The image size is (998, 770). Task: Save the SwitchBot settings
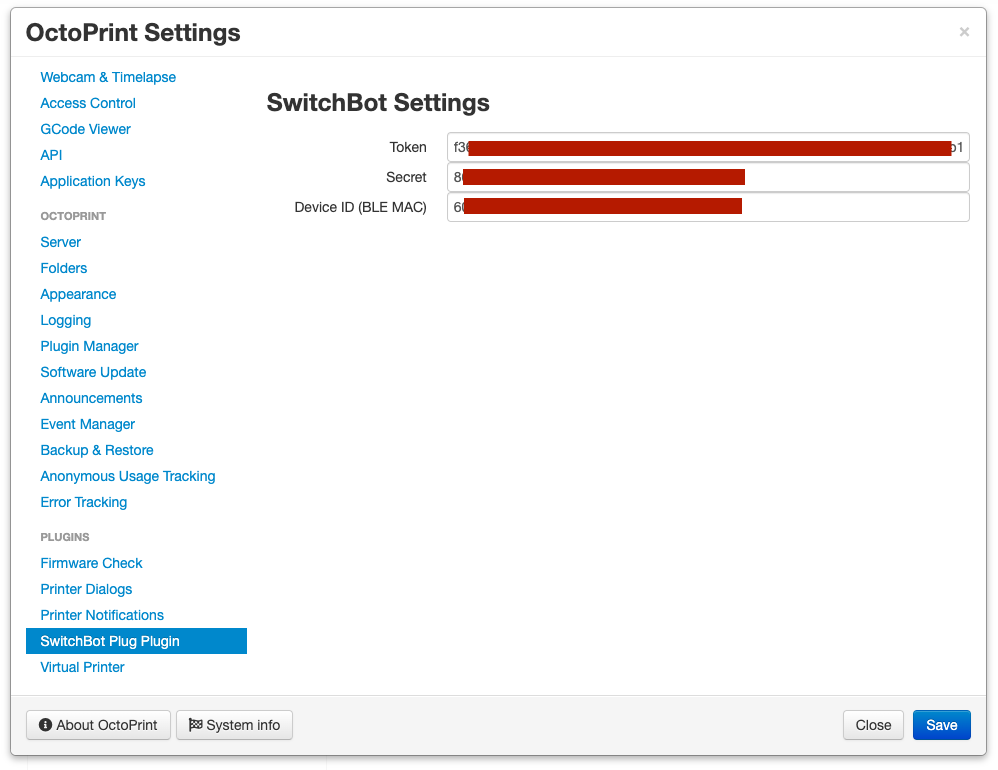click(x=941, y=725)
